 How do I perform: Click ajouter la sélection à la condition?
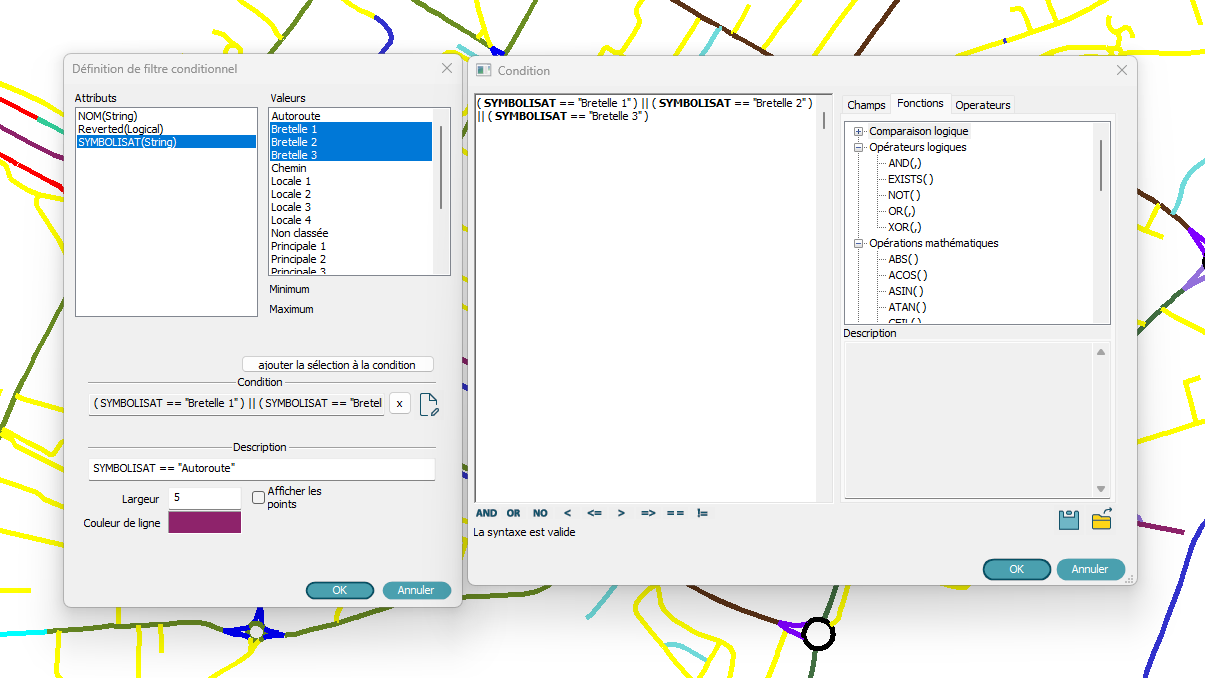337,365
